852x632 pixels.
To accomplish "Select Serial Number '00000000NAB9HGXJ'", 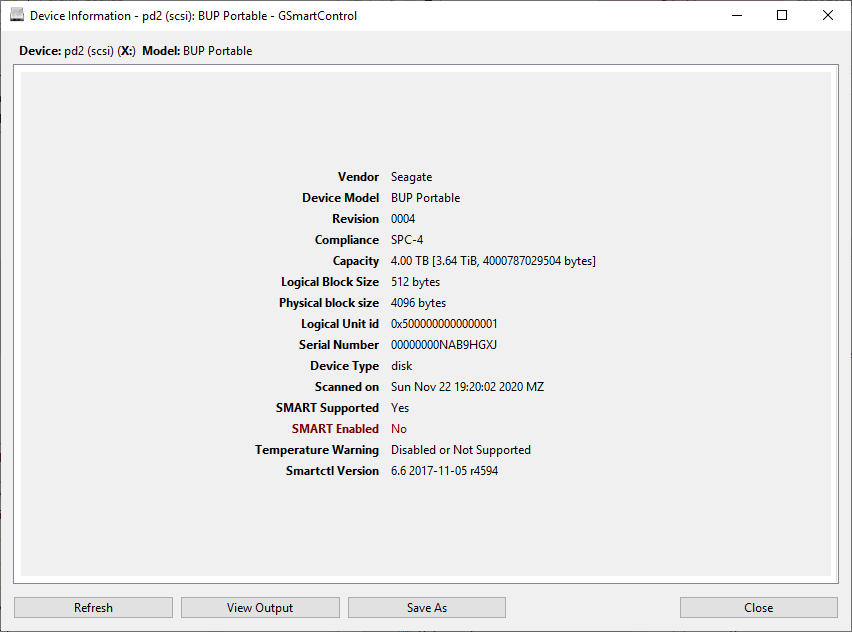I will coord(444,345).
